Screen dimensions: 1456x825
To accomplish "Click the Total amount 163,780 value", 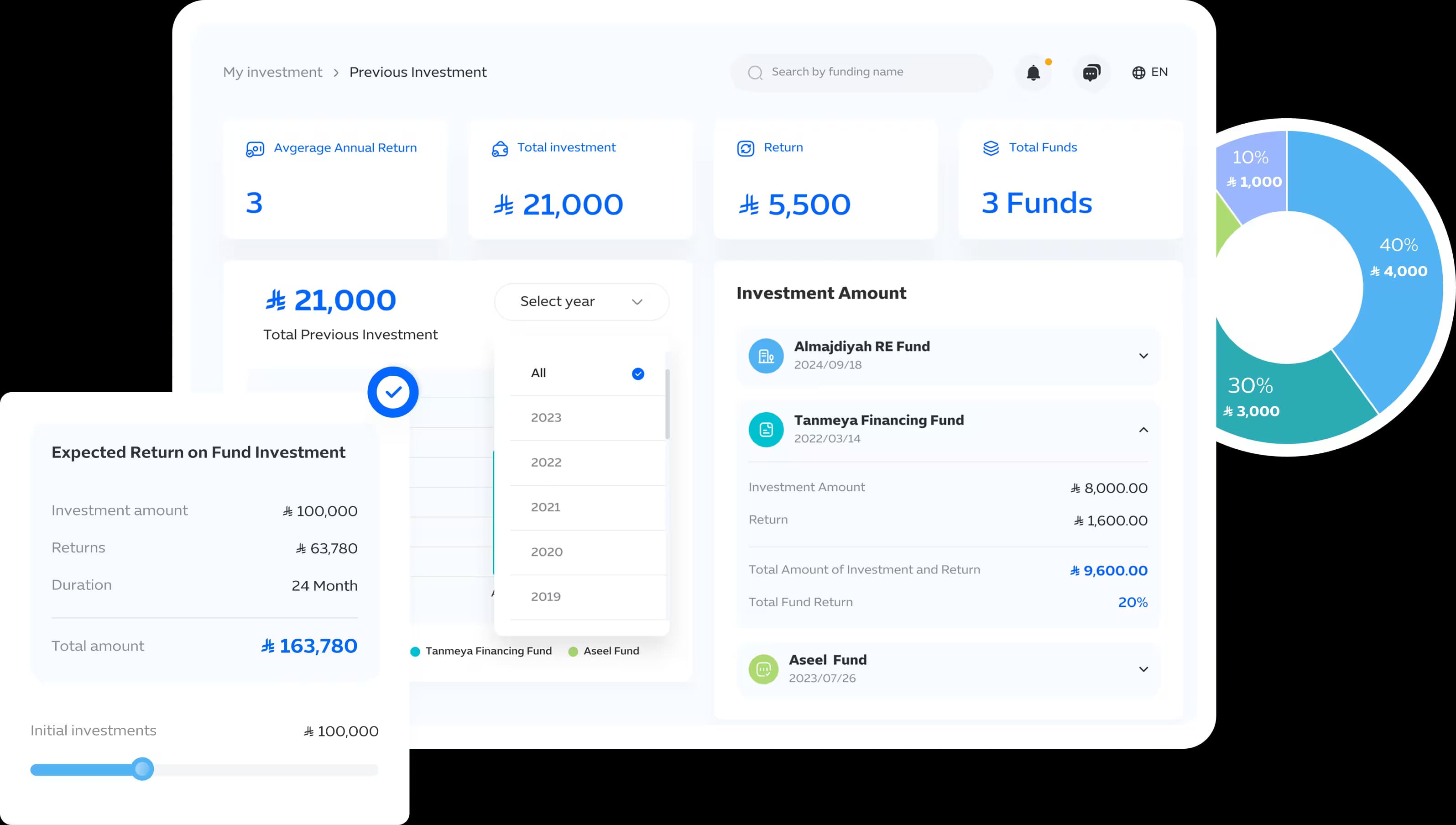I will 309,646.
